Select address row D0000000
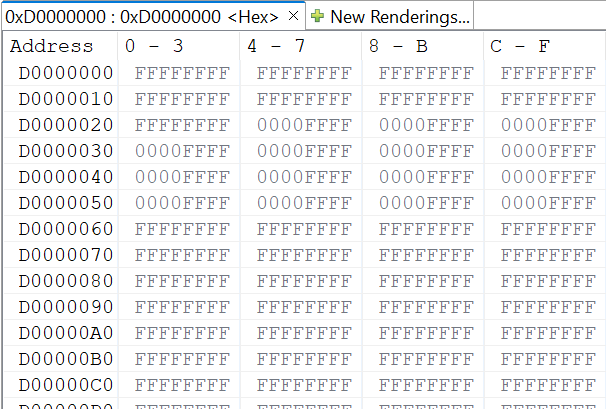Viewport: 606px width, 409px height. [66, 73]
